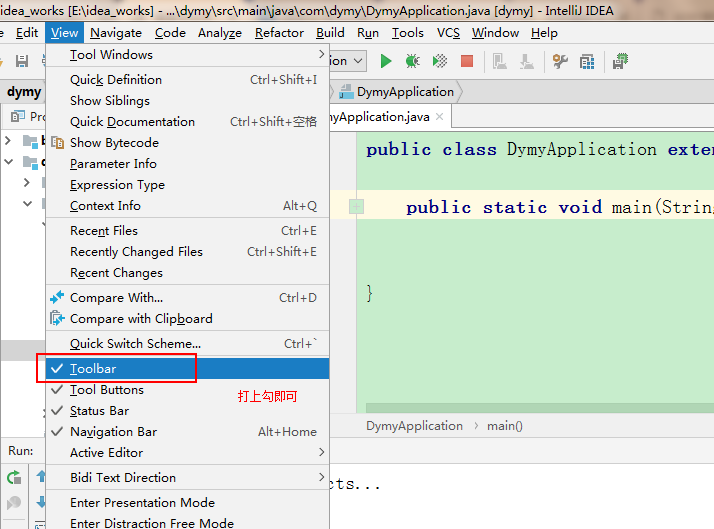Expand the main method fold marker
714x529 pixels.
(x=356, y=207)
